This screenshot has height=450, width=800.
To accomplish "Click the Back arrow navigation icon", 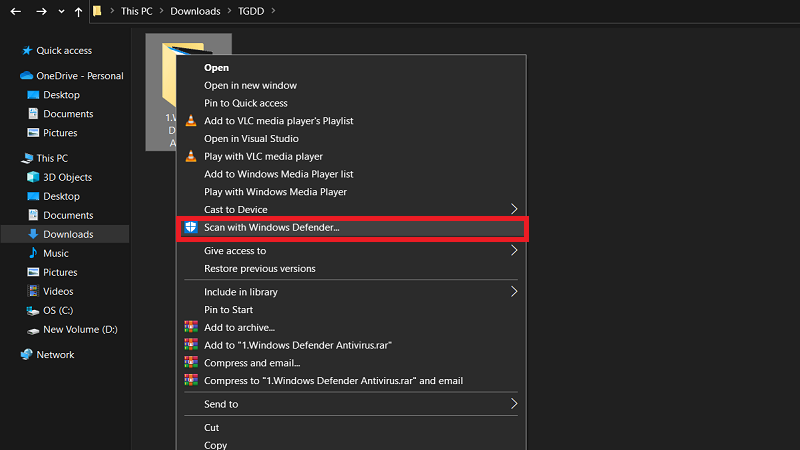I will pyautogui.click(x=15, y=13).
